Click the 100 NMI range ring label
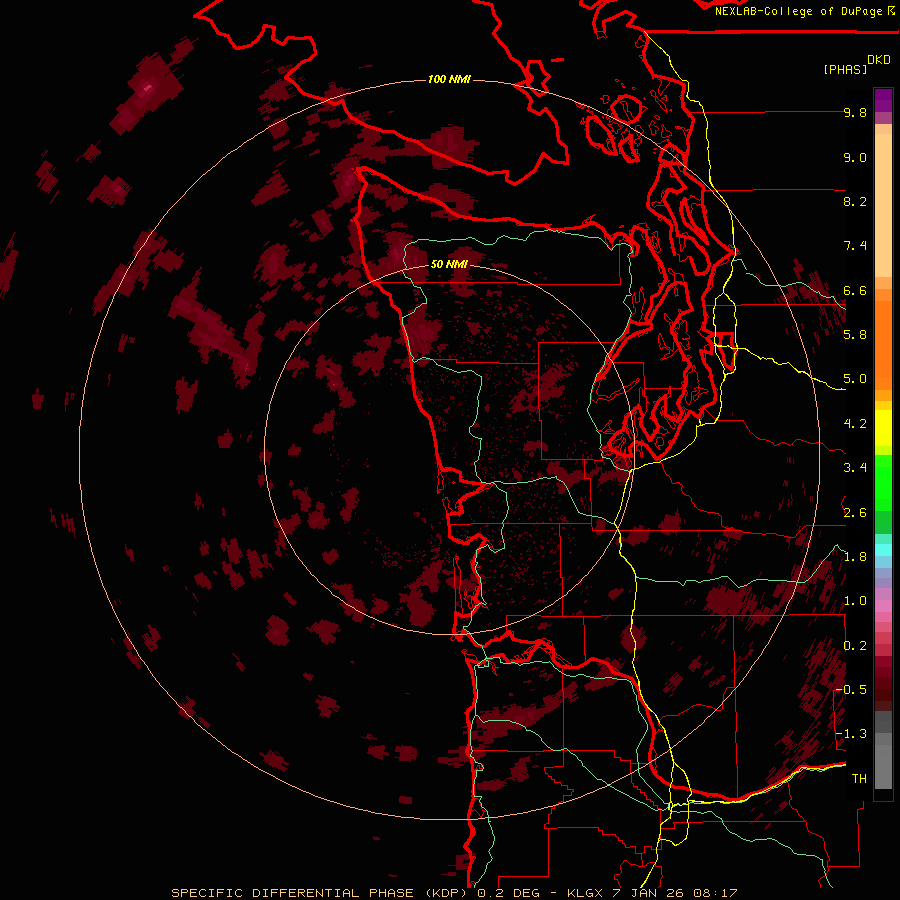This screenshot has width=900, height=900. [449, 79]
